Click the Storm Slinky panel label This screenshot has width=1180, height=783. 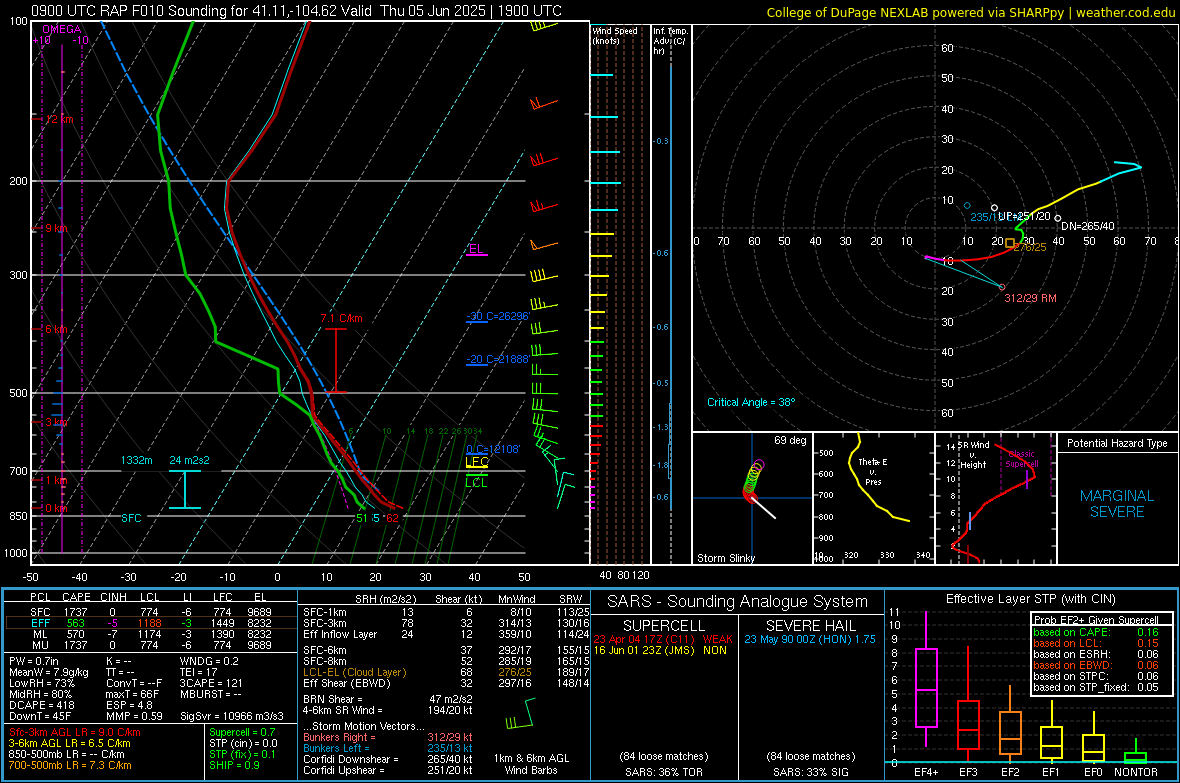(x=725, y=558)
